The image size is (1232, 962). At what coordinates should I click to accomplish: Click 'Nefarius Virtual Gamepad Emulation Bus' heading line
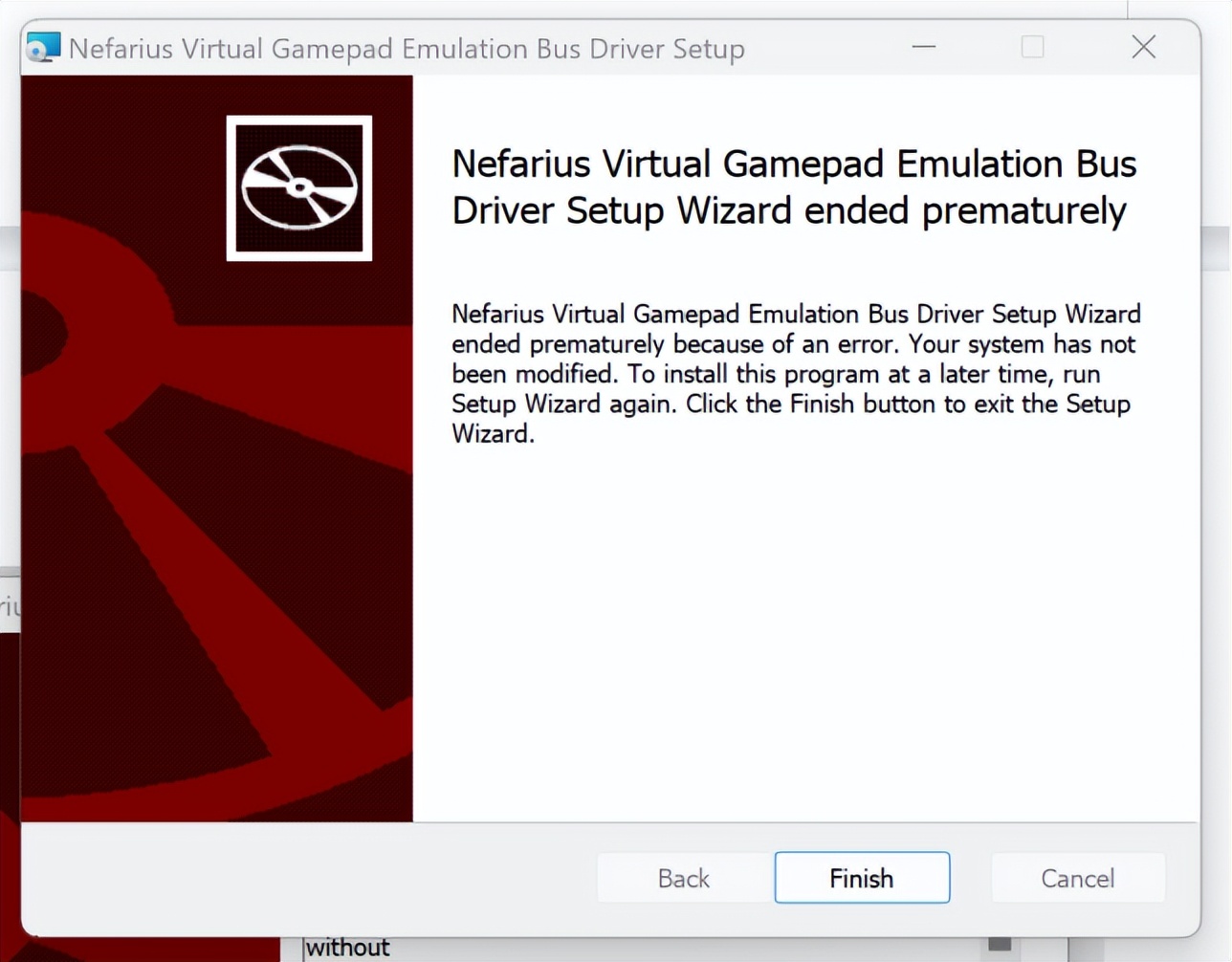(x=794, y=164)
